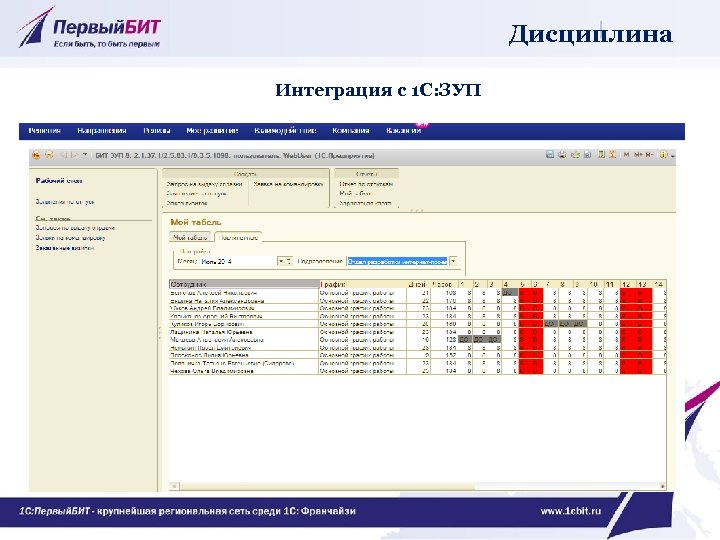Click Заявка на командировку under Создать
Viewport: 720px width, 540px height.
pyautogui.click(x=288, y=184)
